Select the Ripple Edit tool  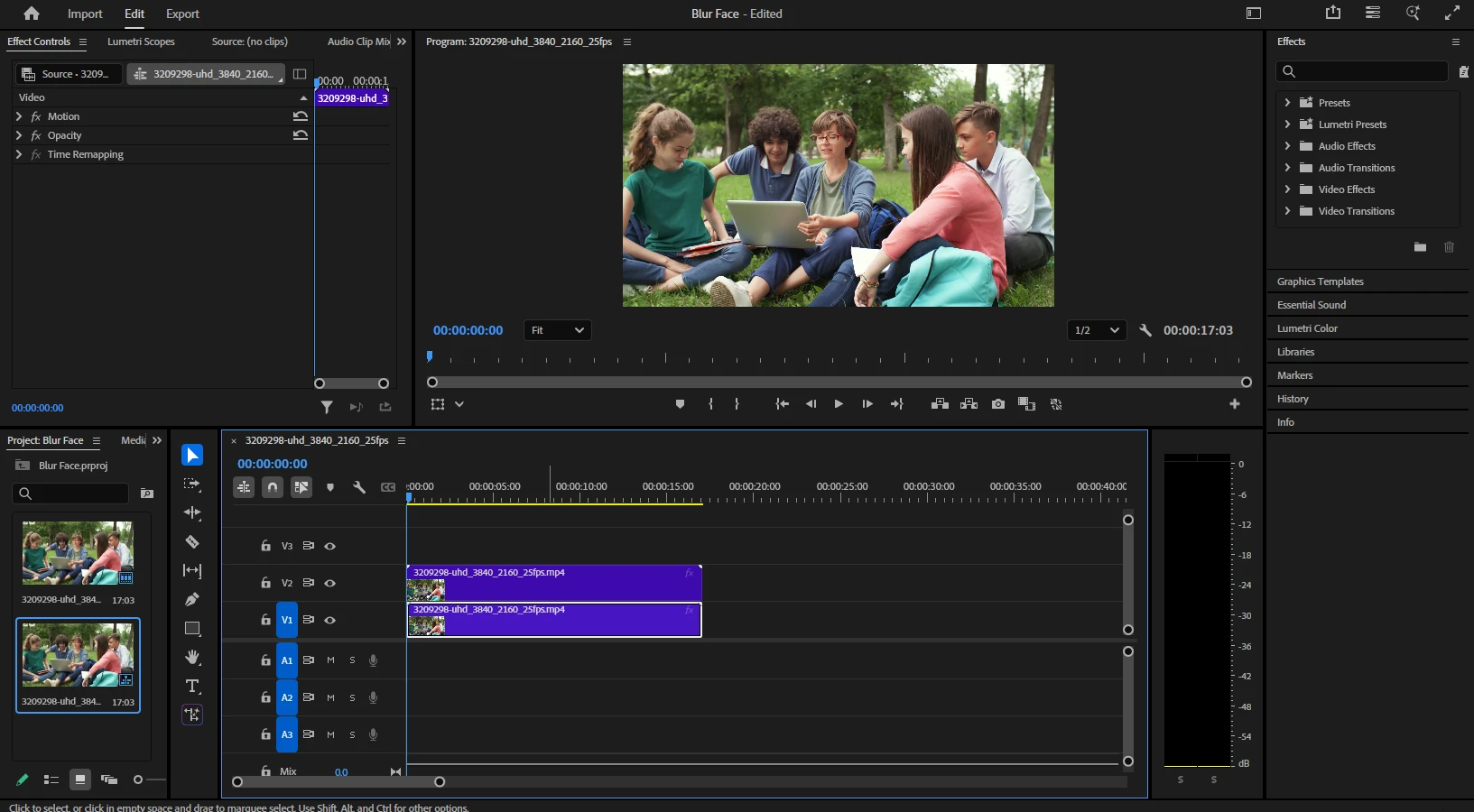click(192, 512)
